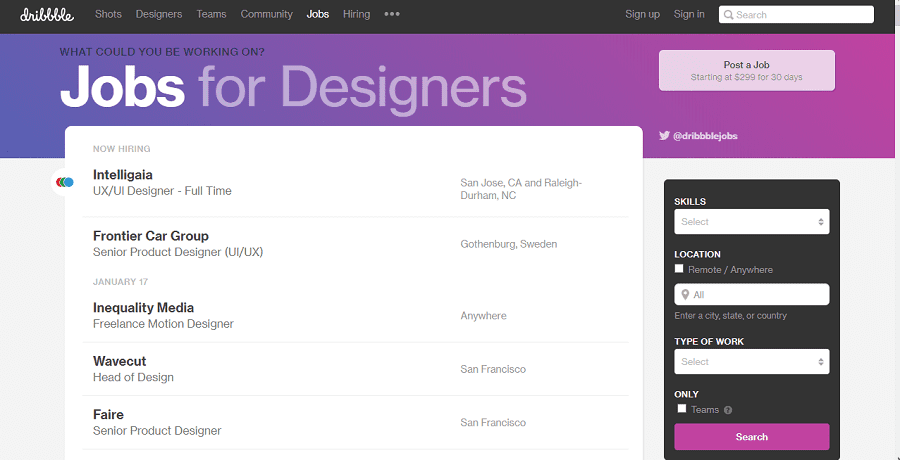Open the Skills select dropdown
Viewport: 900px width, 460px height.
[x=751, y=222]
